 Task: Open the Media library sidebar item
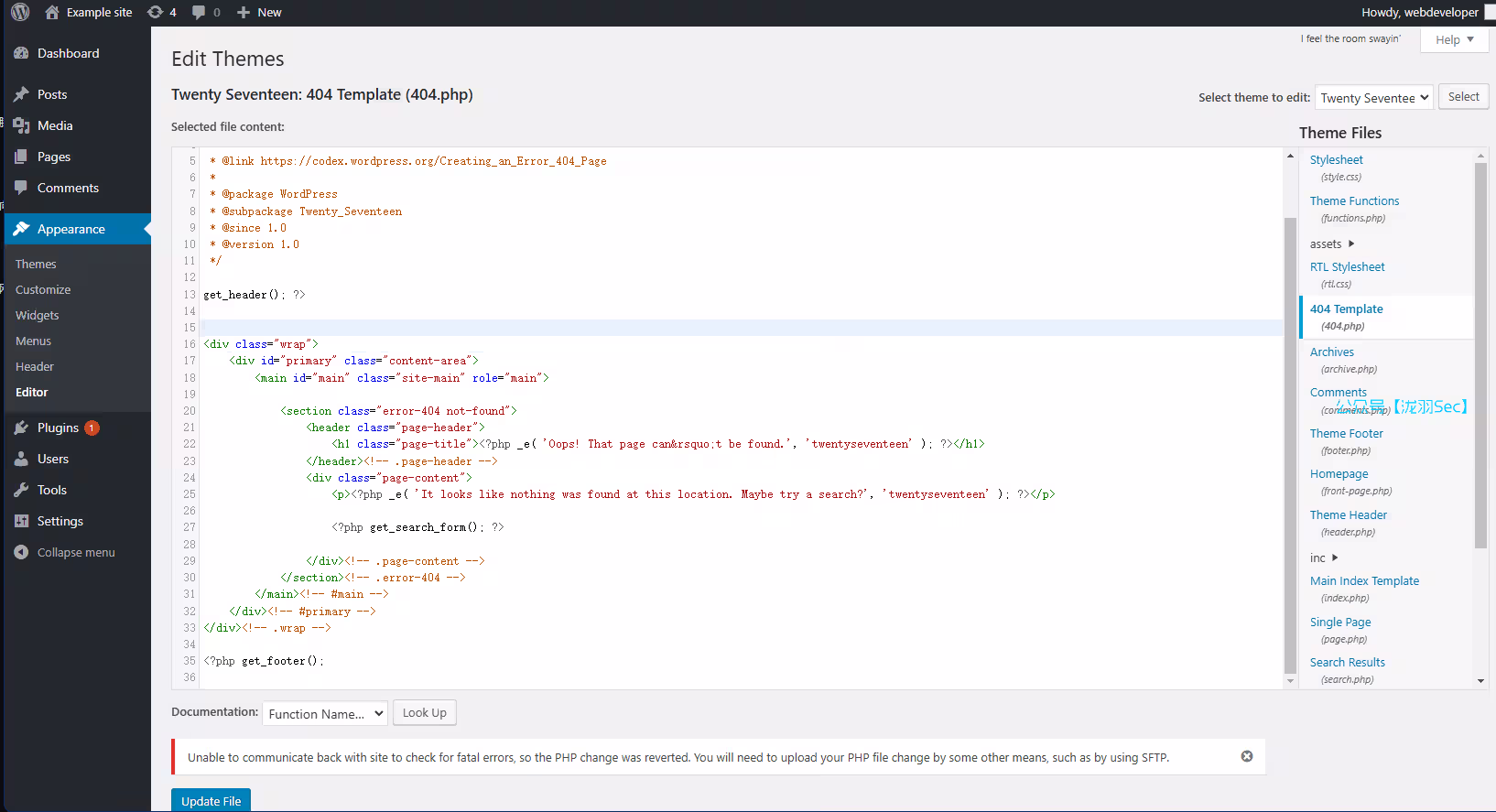[55, 125]
